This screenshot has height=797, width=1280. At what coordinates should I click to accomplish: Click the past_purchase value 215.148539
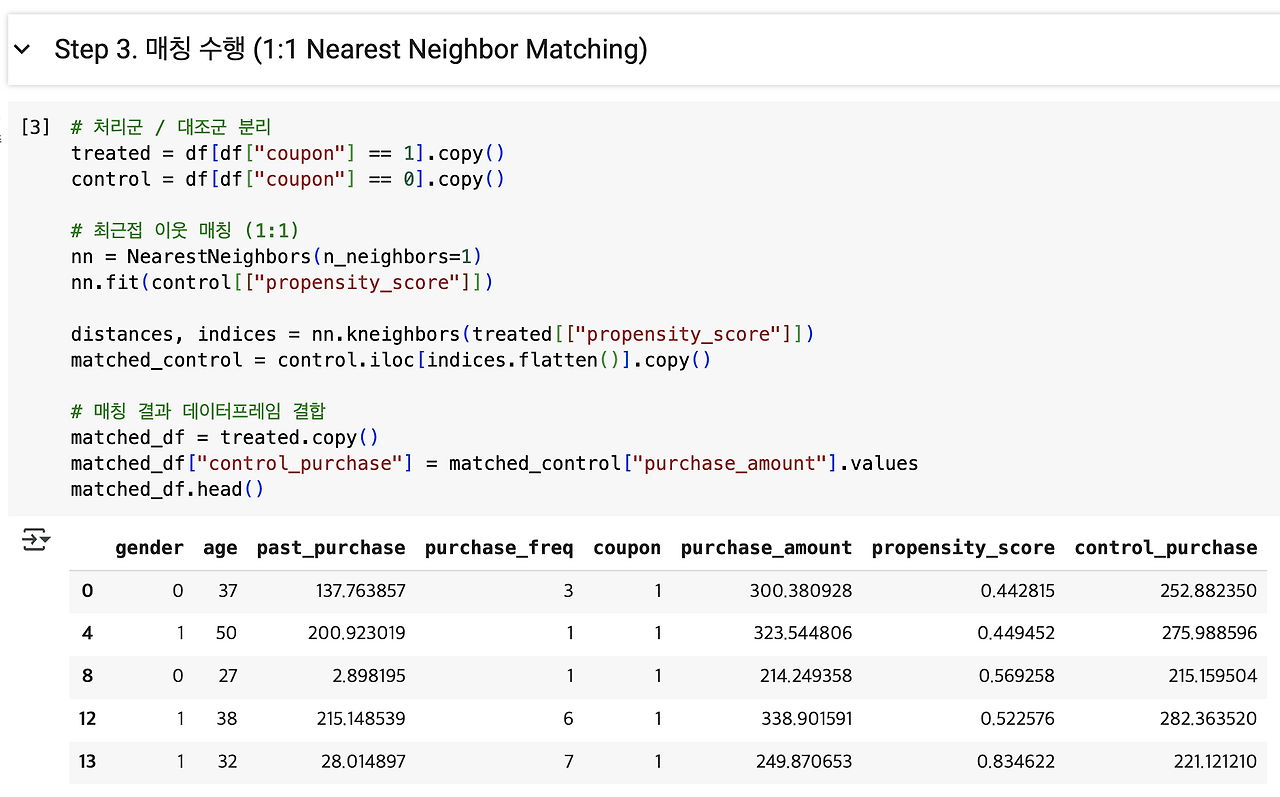click(361, 718)
